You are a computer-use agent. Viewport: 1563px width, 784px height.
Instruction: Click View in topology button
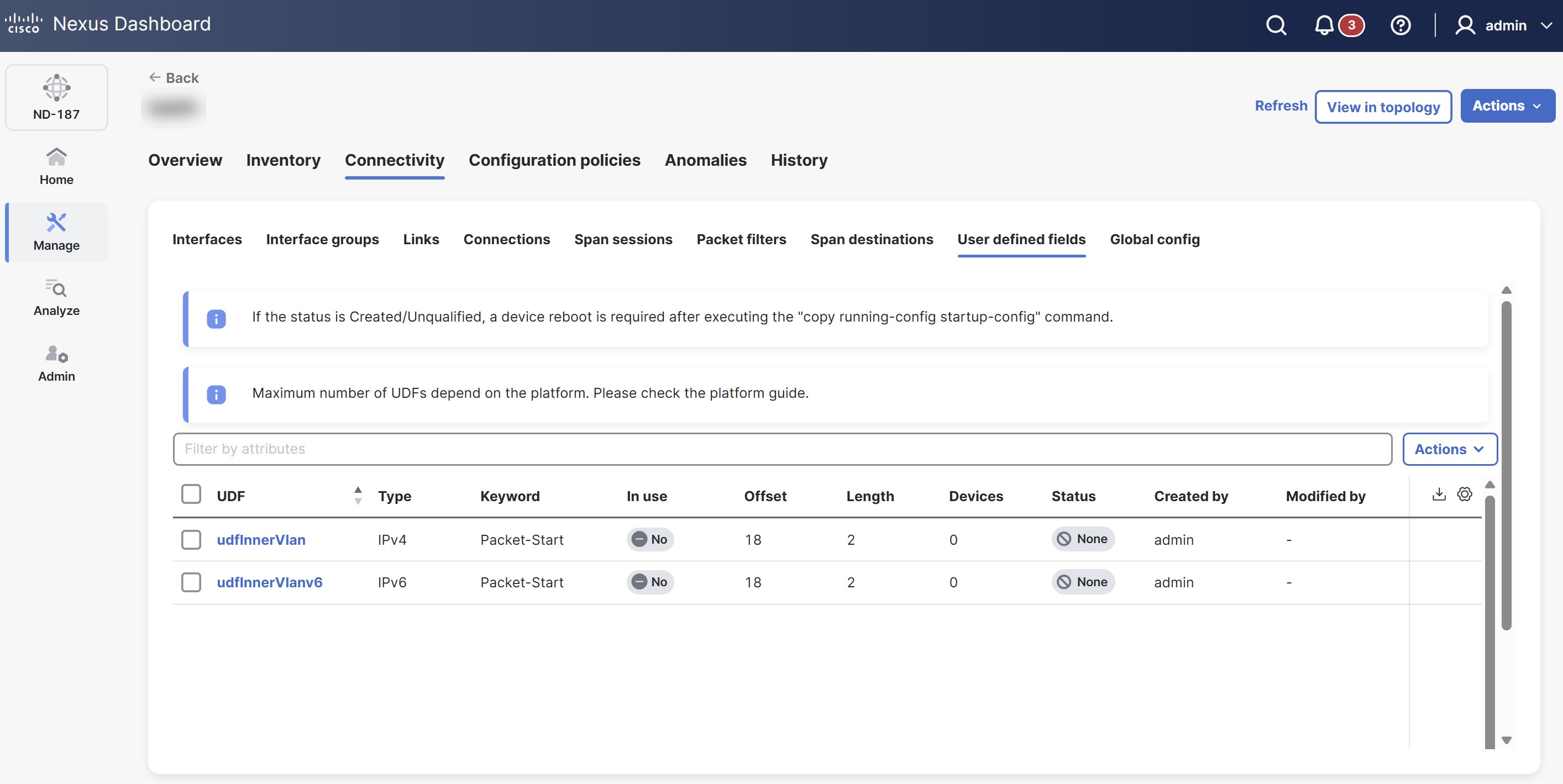[1383, 107]
